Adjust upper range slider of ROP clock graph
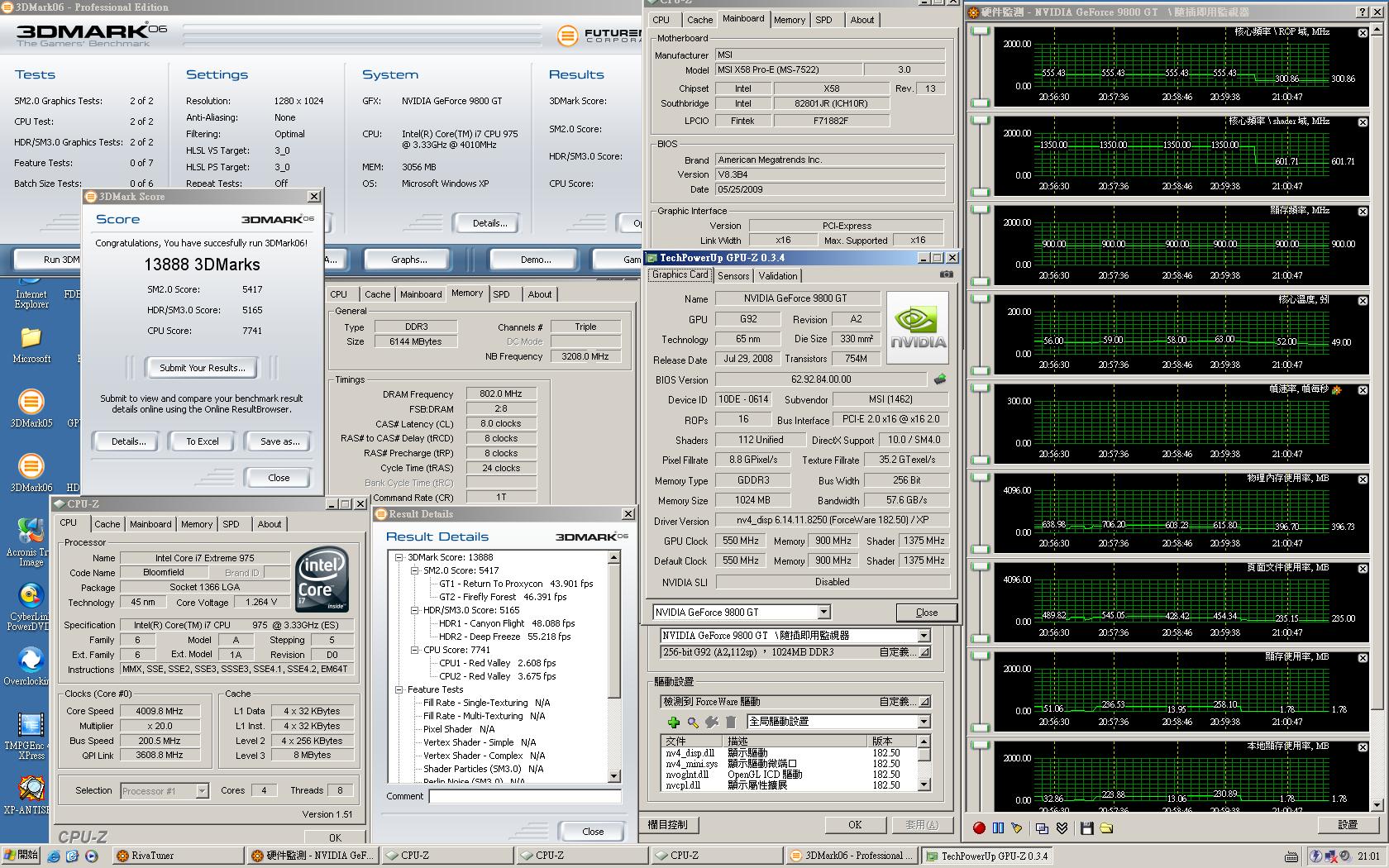 (980, 31)
